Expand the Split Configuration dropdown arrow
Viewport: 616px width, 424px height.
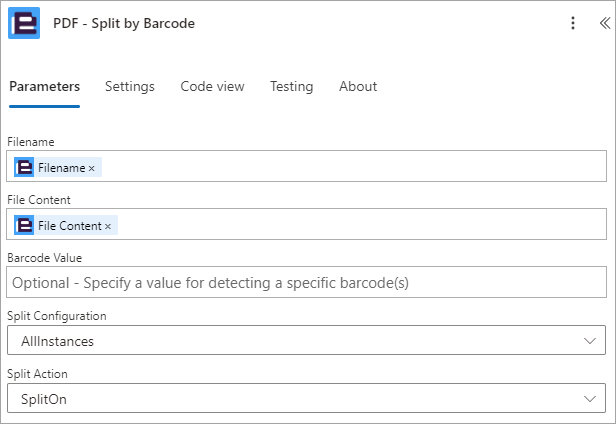(590, 341)
